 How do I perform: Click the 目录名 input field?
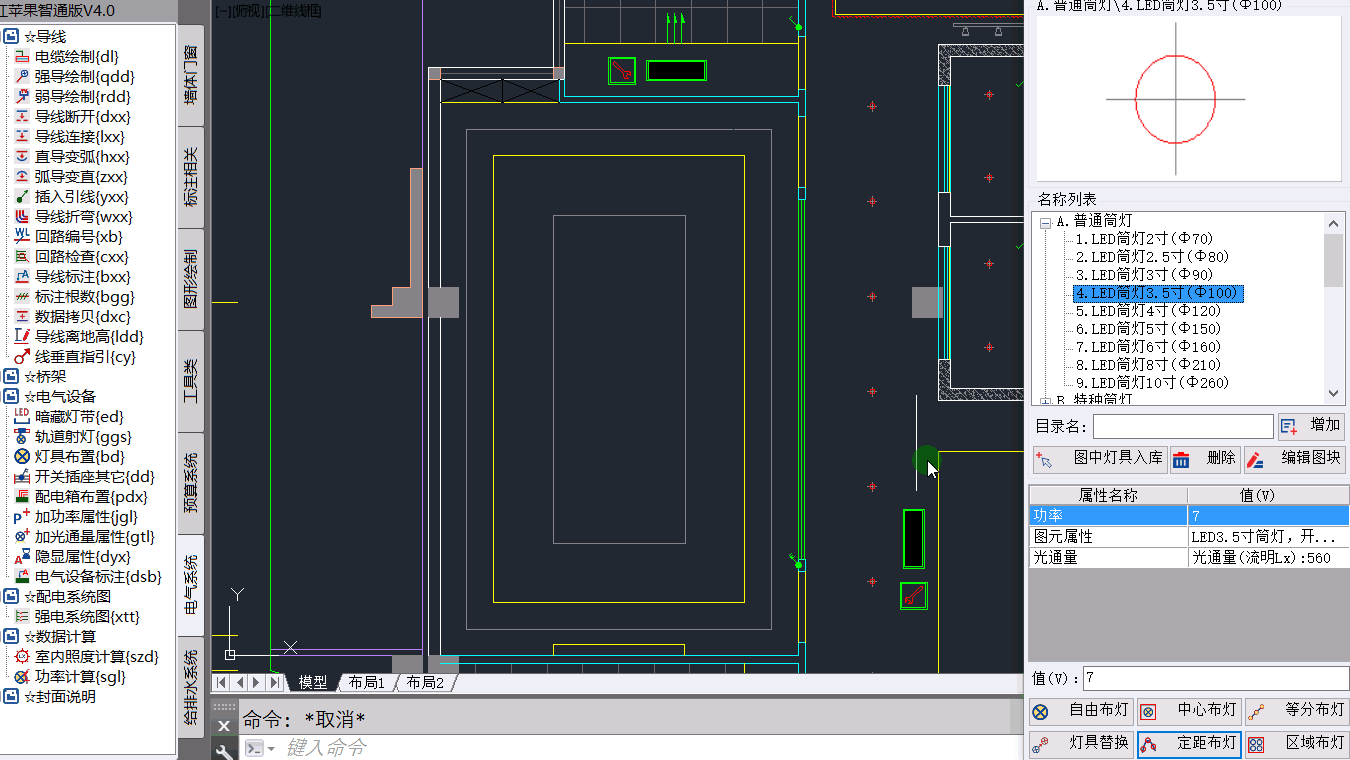(1183, 426)
